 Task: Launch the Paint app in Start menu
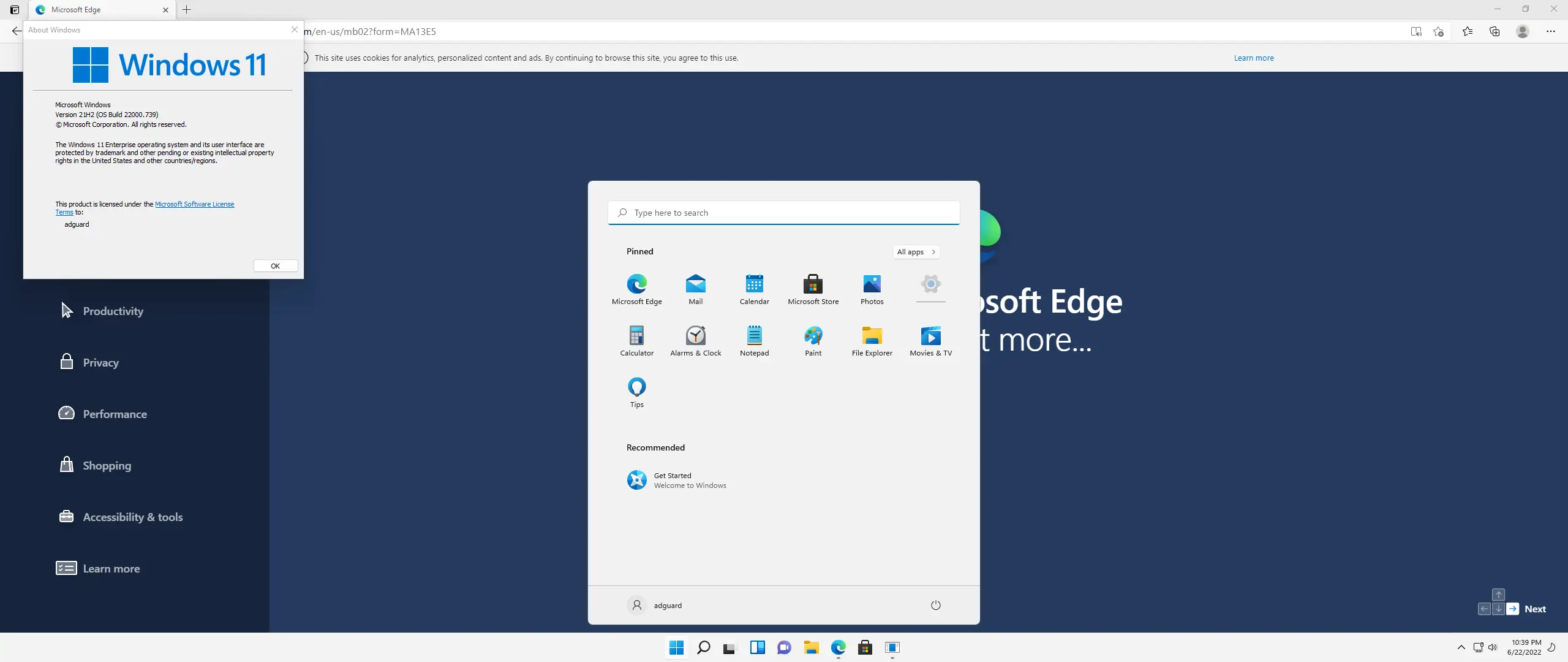click(x=813, y=340)
